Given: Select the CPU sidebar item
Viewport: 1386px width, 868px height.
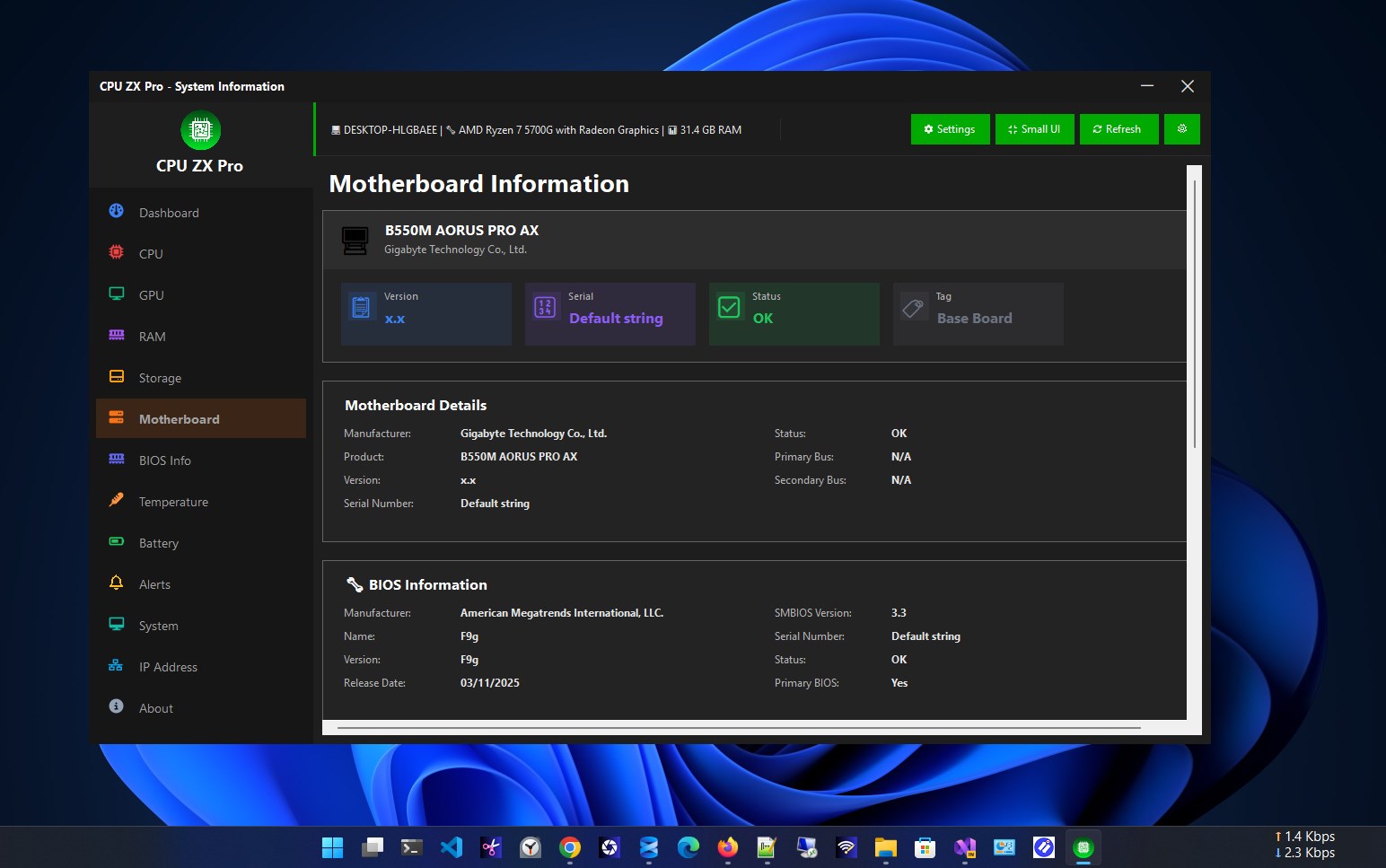Looking at the screenshot, I should [x=201, y=254].
